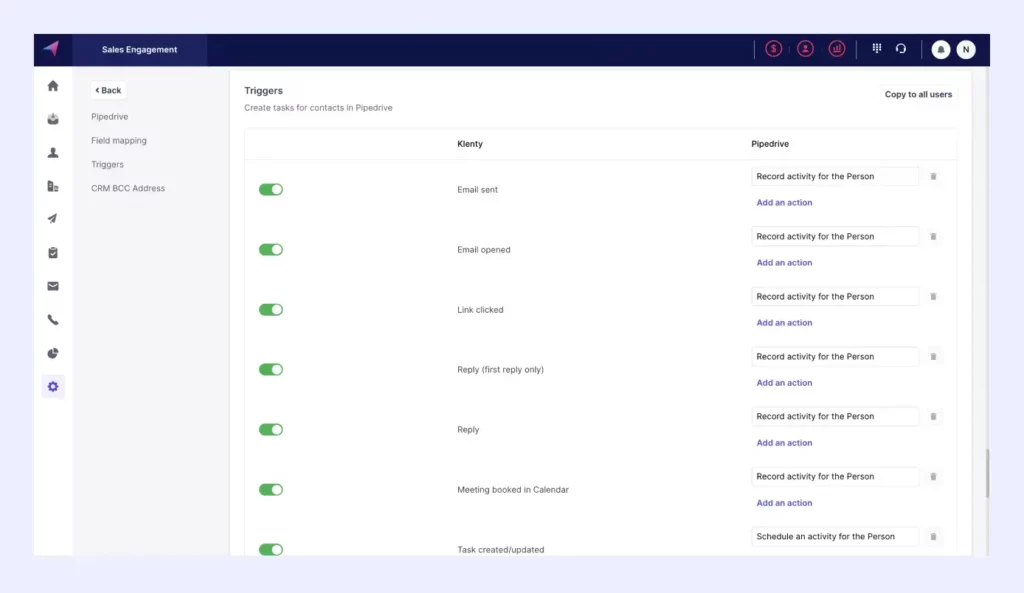The width and height of the screenshot is (1024, 593).
Task: Open the dialpad grid icon in header
Action: click(876, 48)
